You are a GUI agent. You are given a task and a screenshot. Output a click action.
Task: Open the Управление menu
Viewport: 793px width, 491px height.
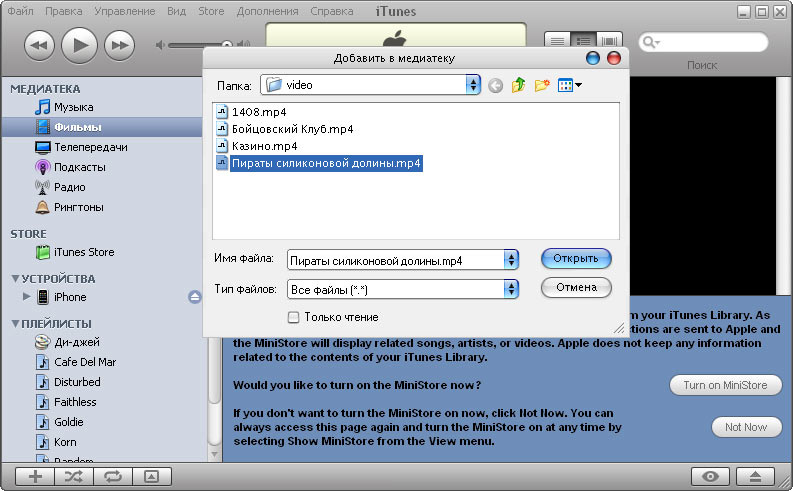(124, 11)
